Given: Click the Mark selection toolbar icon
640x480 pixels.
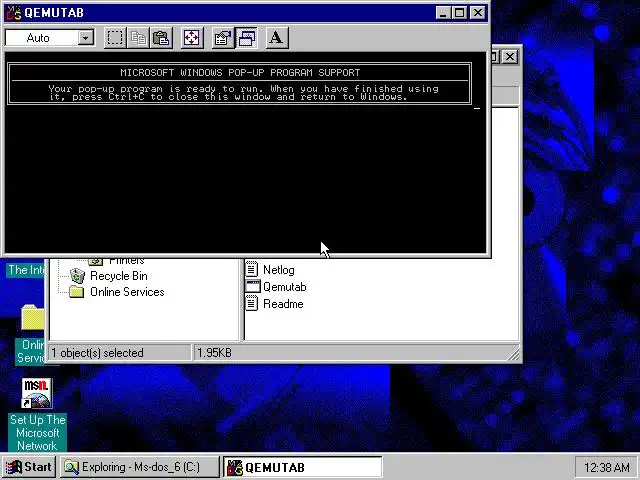Looking at the screenshot, I should click(115, 38).
